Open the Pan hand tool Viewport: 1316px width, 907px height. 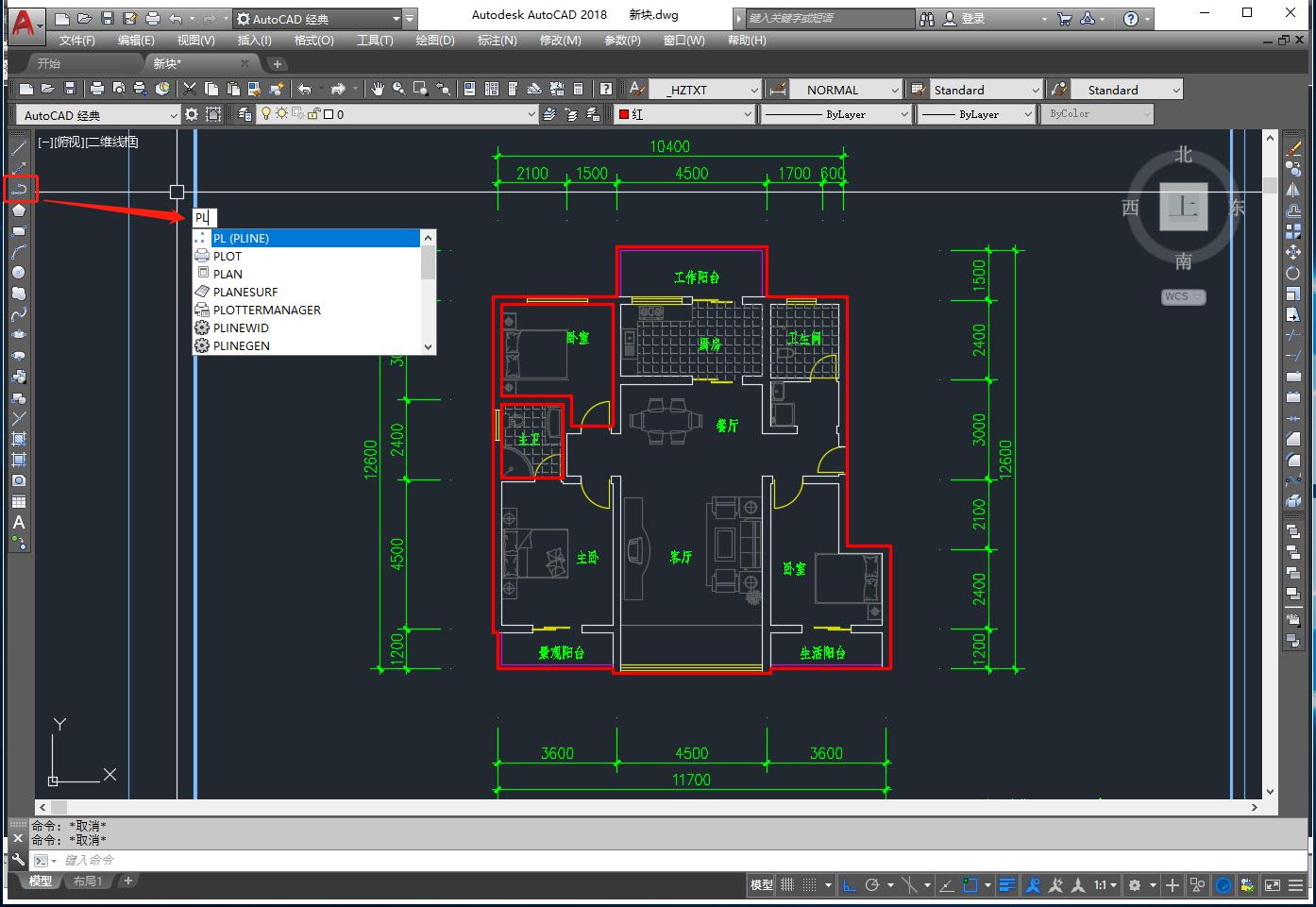[378, 90]
